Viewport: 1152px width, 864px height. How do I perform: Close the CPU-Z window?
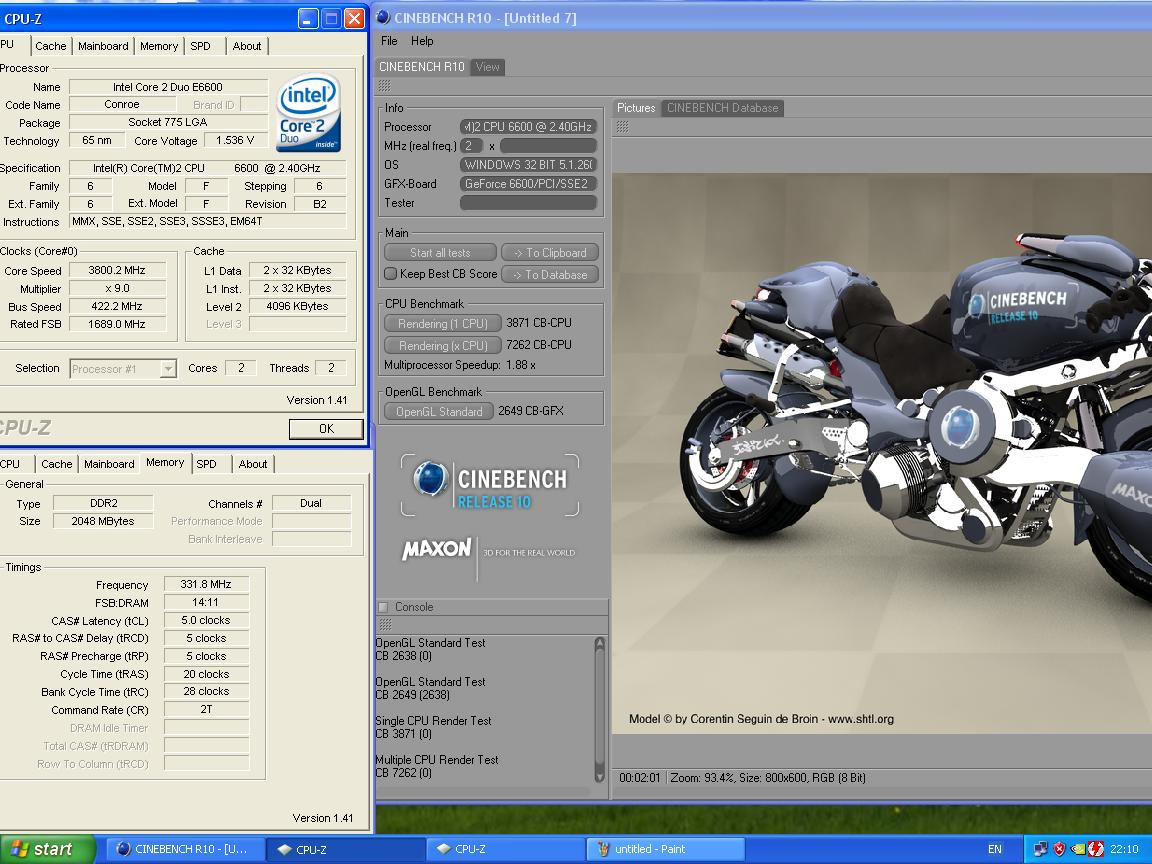[x=355, y=18]
